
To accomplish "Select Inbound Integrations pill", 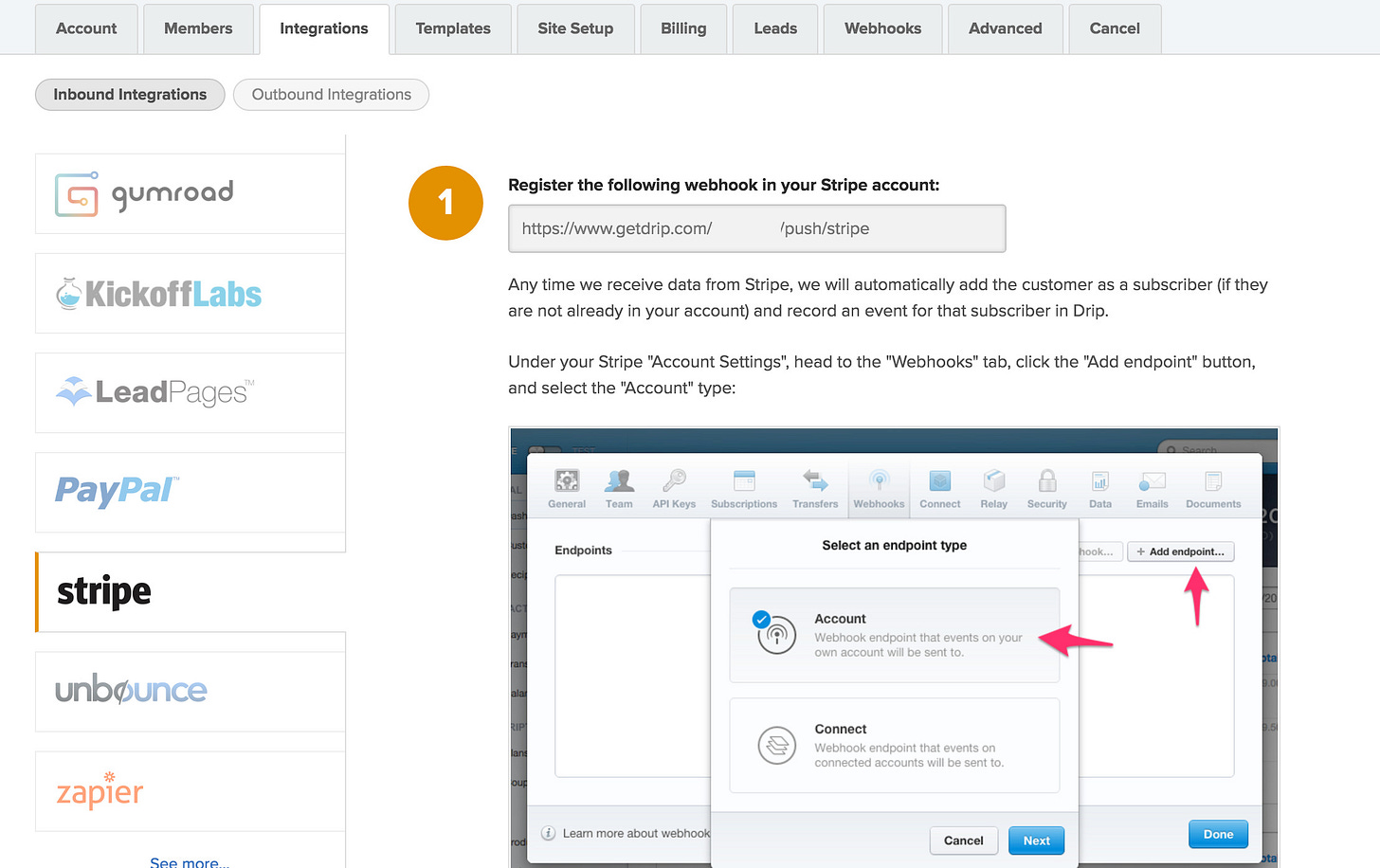I will tap(130, 95).
